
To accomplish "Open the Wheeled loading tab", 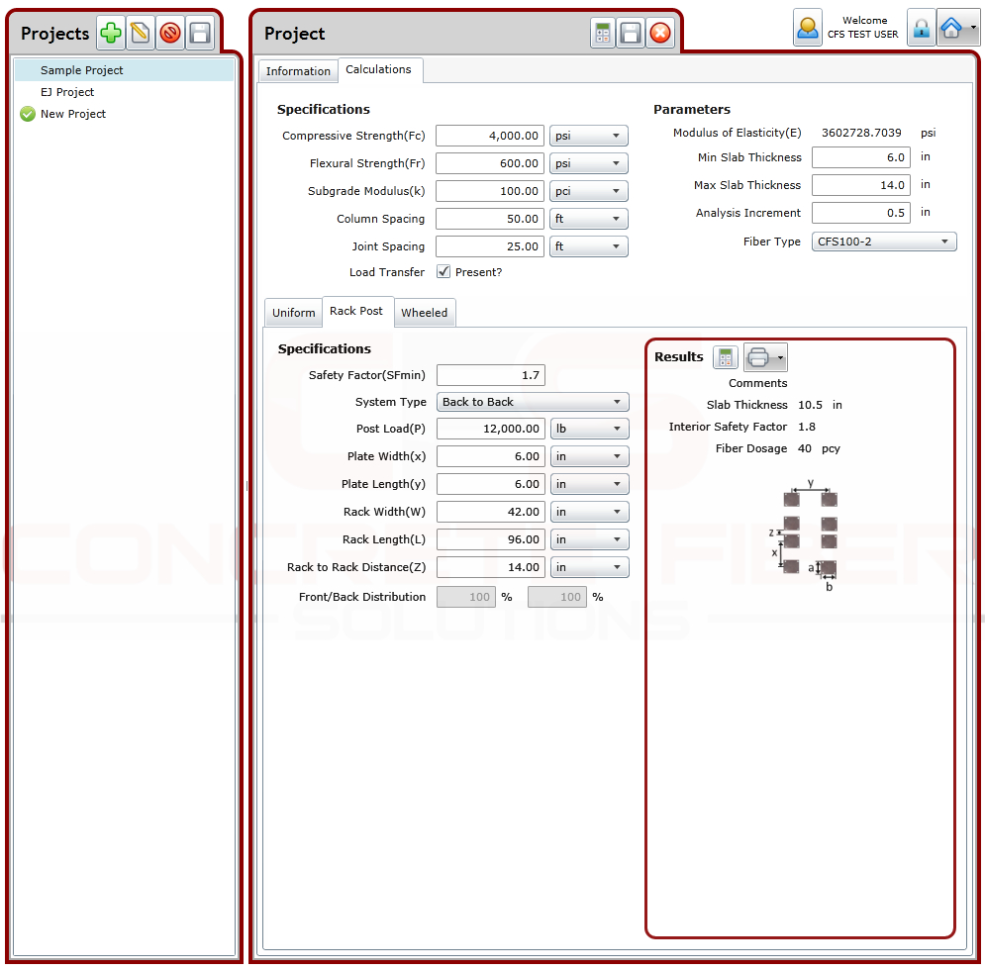I will tap(424, 312).
